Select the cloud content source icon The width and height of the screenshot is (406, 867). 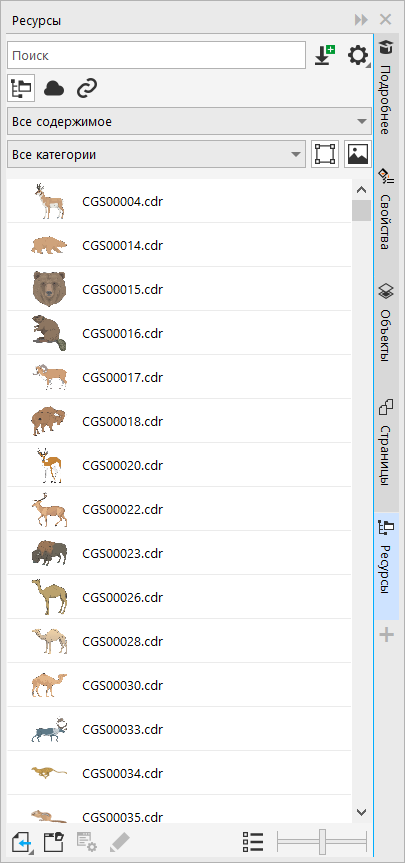(54, 88)
